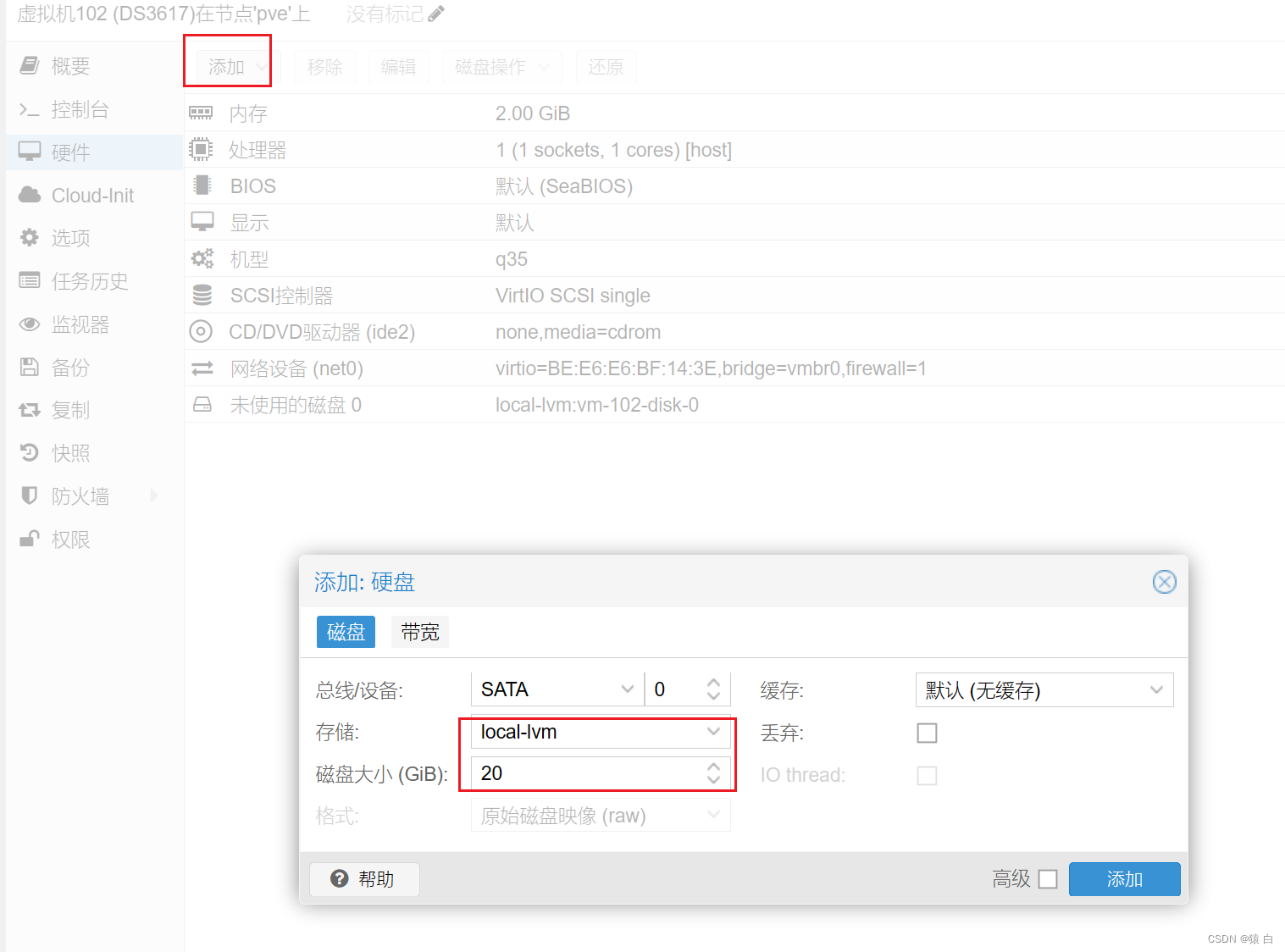Close the 添加: 硬盘 dialog
Viewport: 1285px width, 952px height.
click(1165, 582)
